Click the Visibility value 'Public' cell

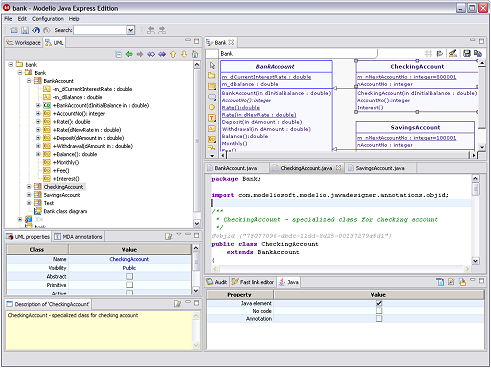(129, 268)
